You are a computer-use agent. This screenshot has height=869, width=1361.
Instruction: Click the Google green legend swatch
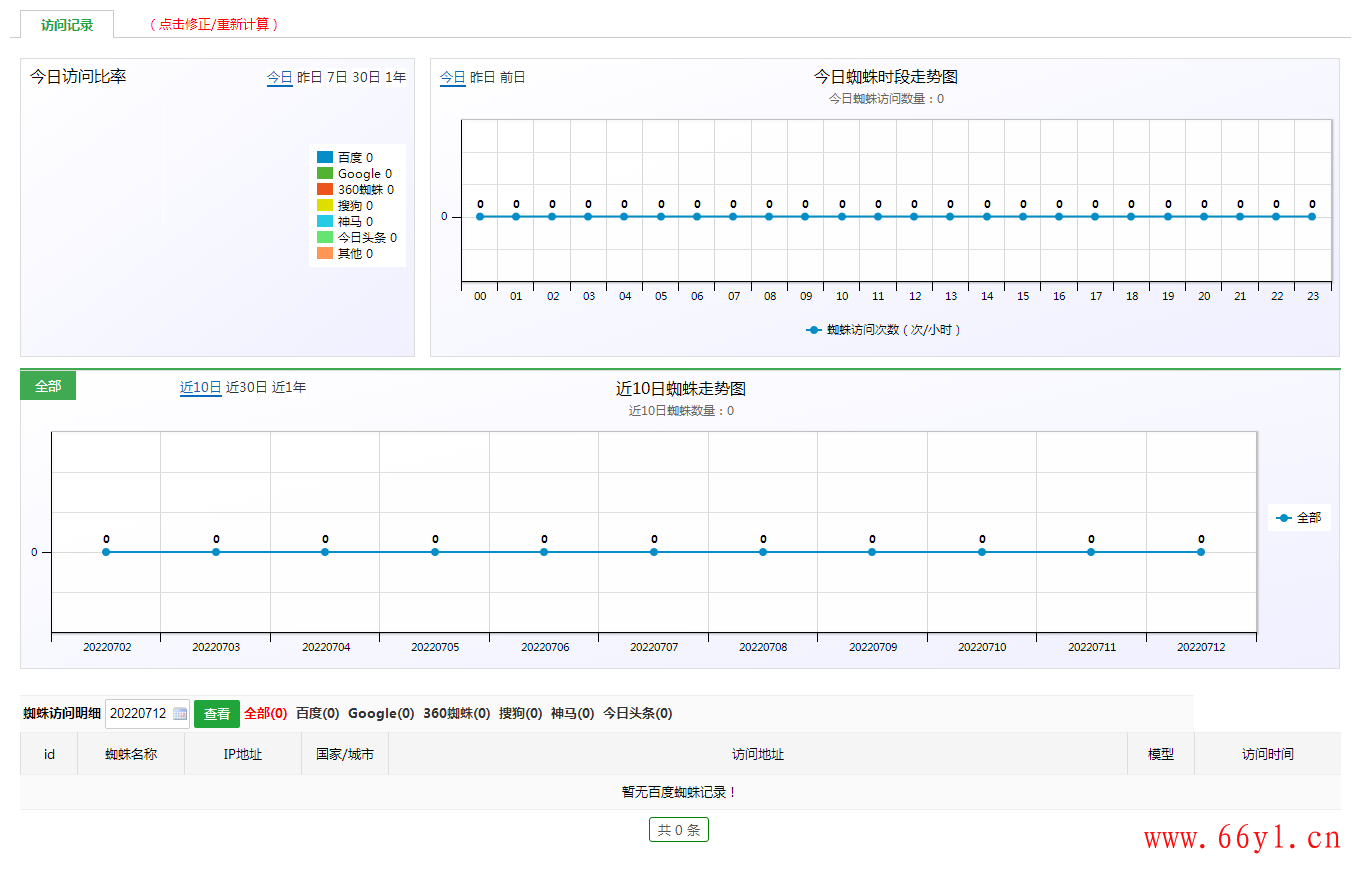[325, 174]
